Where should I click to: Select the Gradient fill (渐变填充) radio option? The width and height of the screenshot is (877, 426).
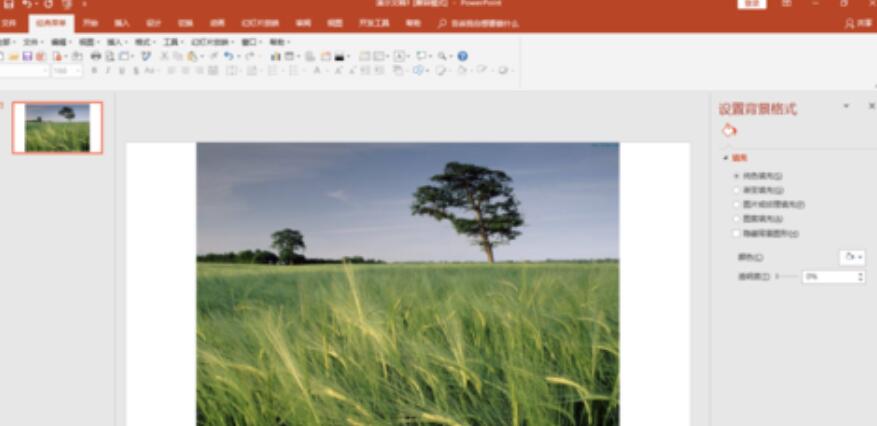pyautogui.click(x=737, y=189)
